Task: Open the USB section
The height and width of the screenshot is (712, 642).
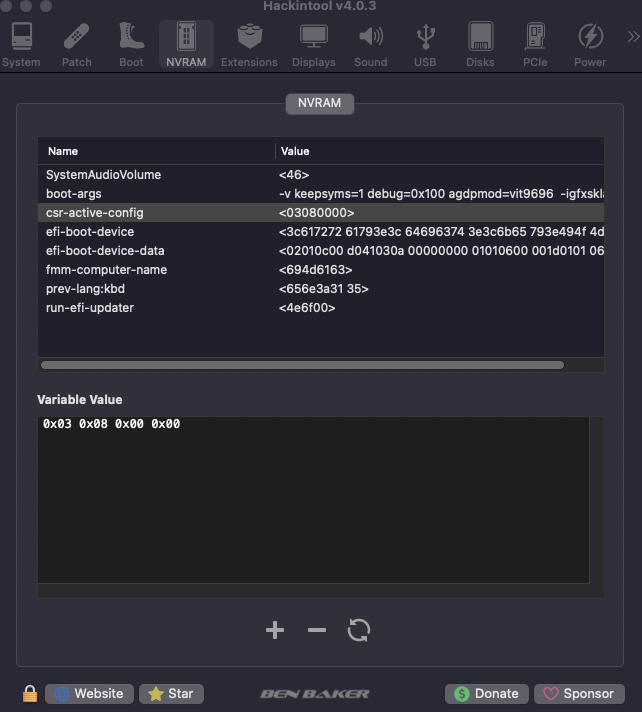Action: click(425, 44)
